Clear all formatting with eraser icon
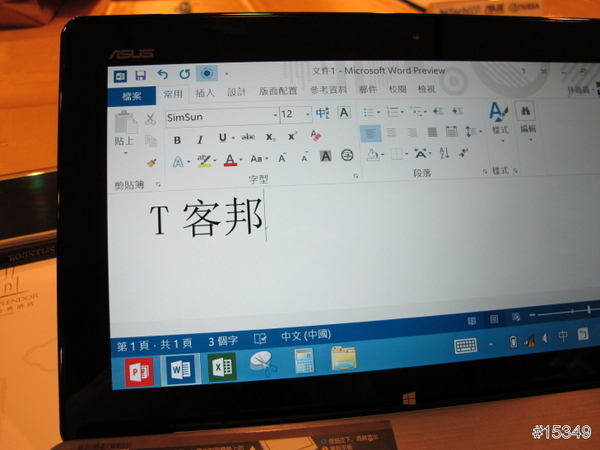 coord(316,135)
